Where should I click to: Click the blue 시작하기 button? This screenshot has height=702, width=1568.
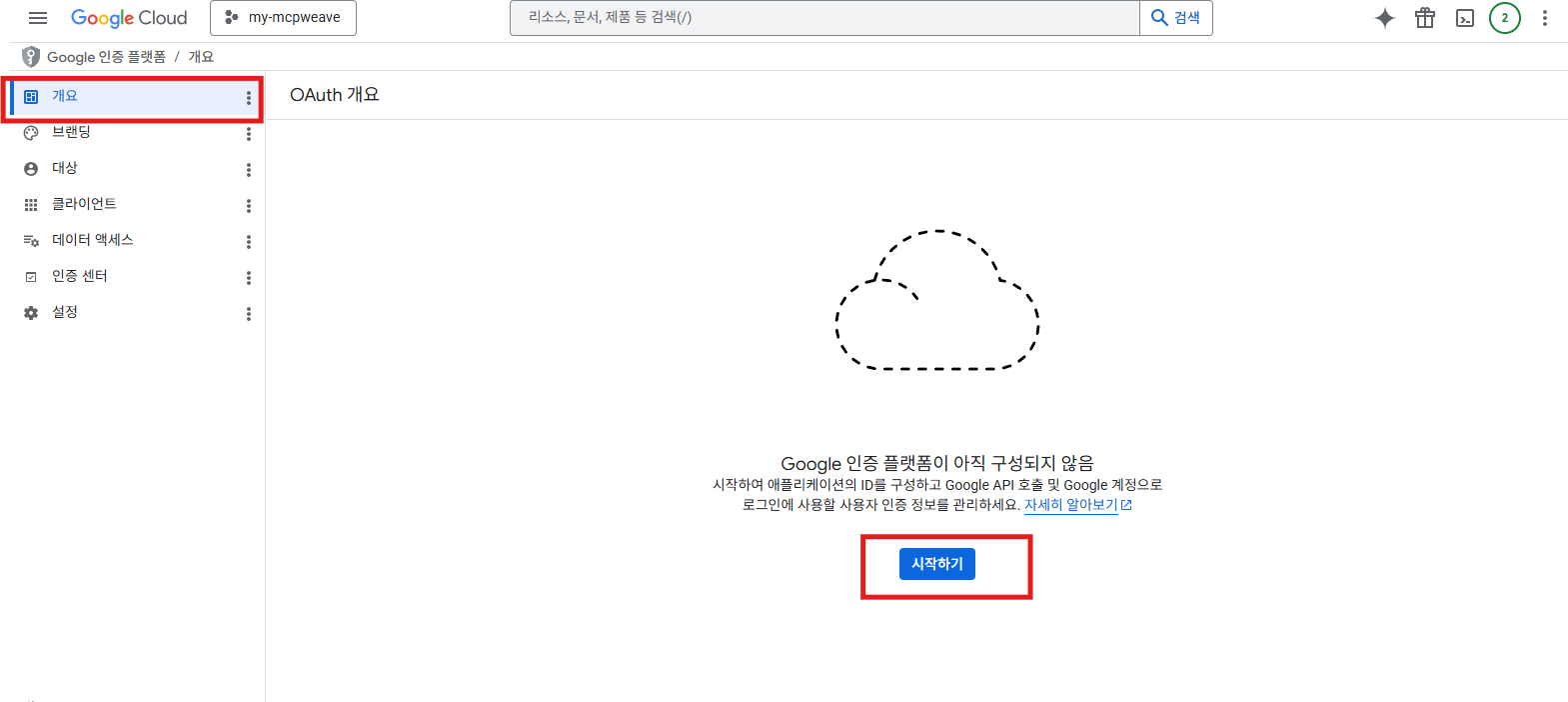(x=937, y=564)
